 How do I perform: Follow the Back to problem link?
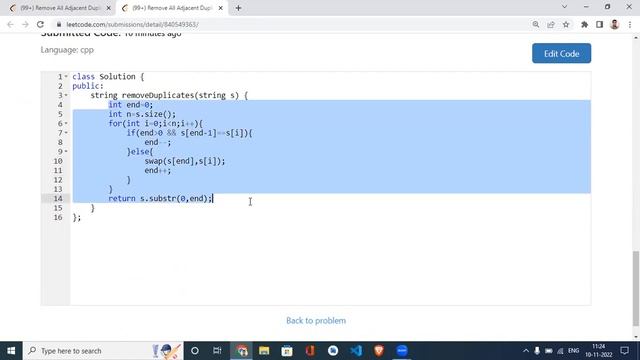click(316, 320)
